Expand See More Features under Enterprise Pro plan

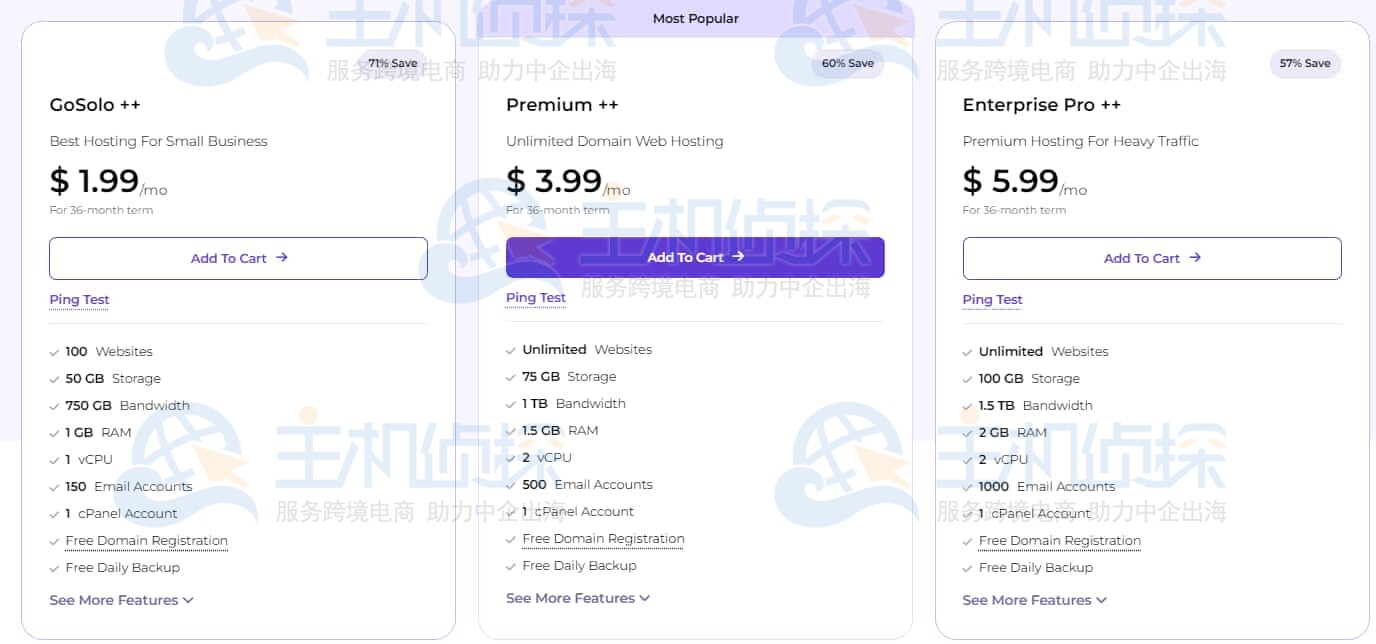coord(1035,600)
